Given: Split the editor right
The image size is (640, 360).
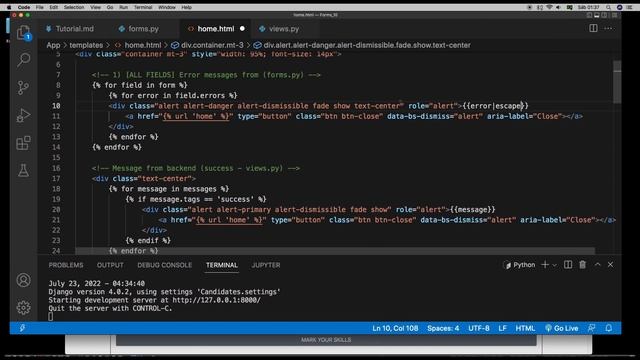Looking at the screenshot, I should (593, 28).
